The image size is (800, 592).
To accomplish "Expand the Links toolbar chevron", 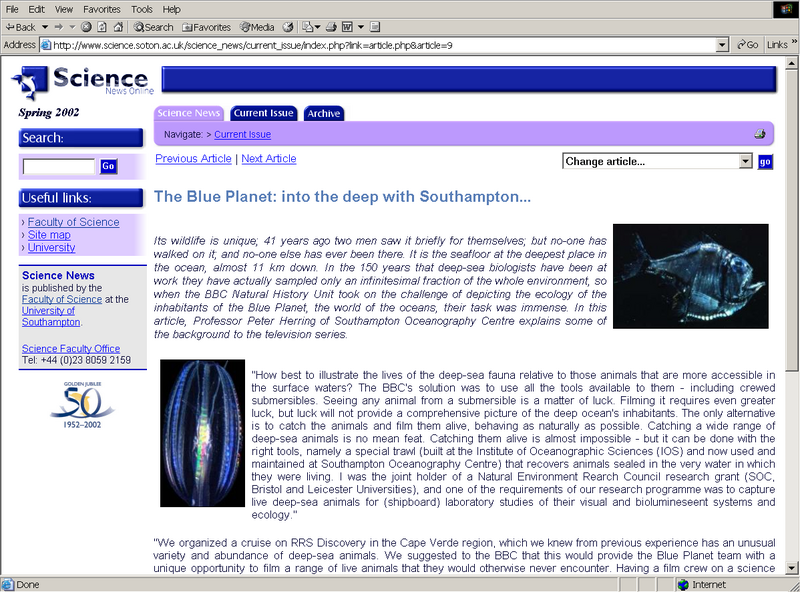I will click(794, 42).
